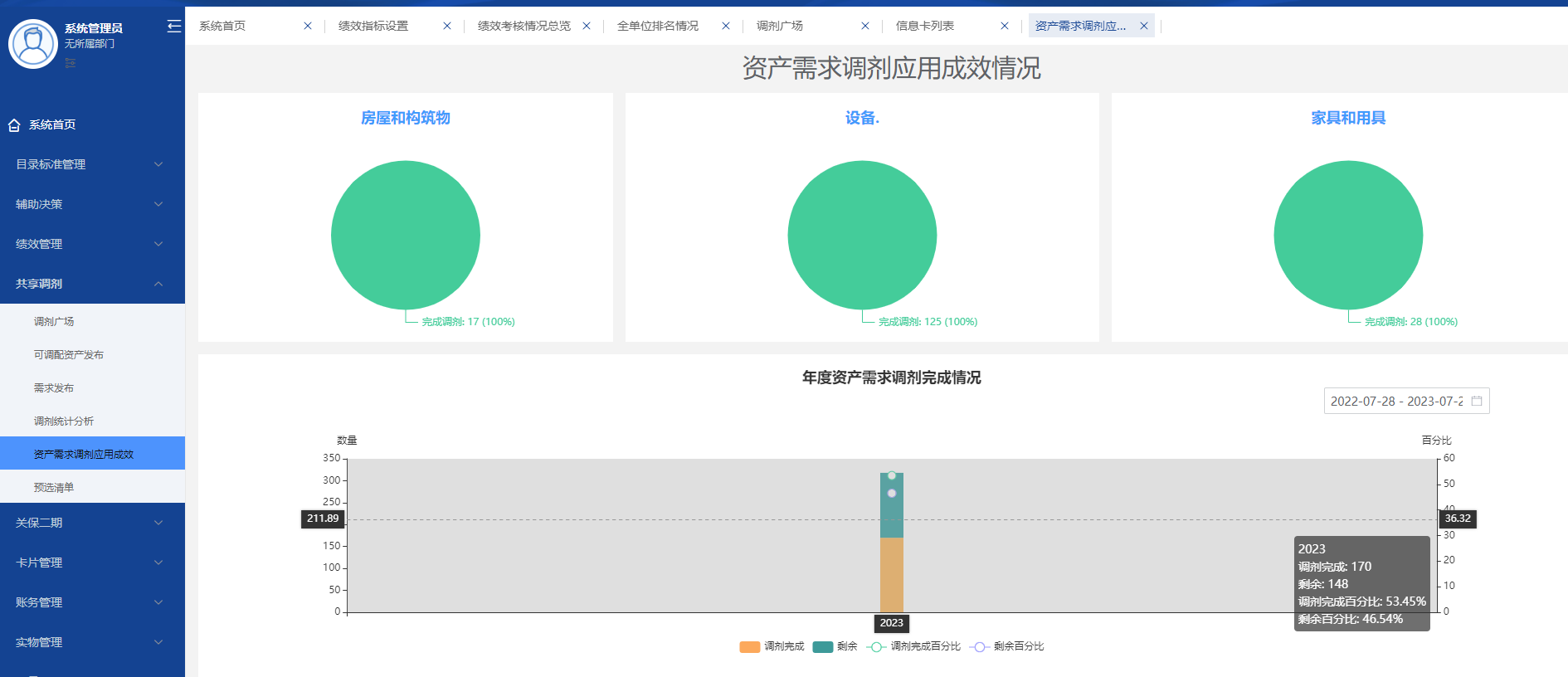This screenshot has height=677, width=1568.
Task: Click the 年度资产需求调剂完成情况 chart title
Action: click(892, 377)
